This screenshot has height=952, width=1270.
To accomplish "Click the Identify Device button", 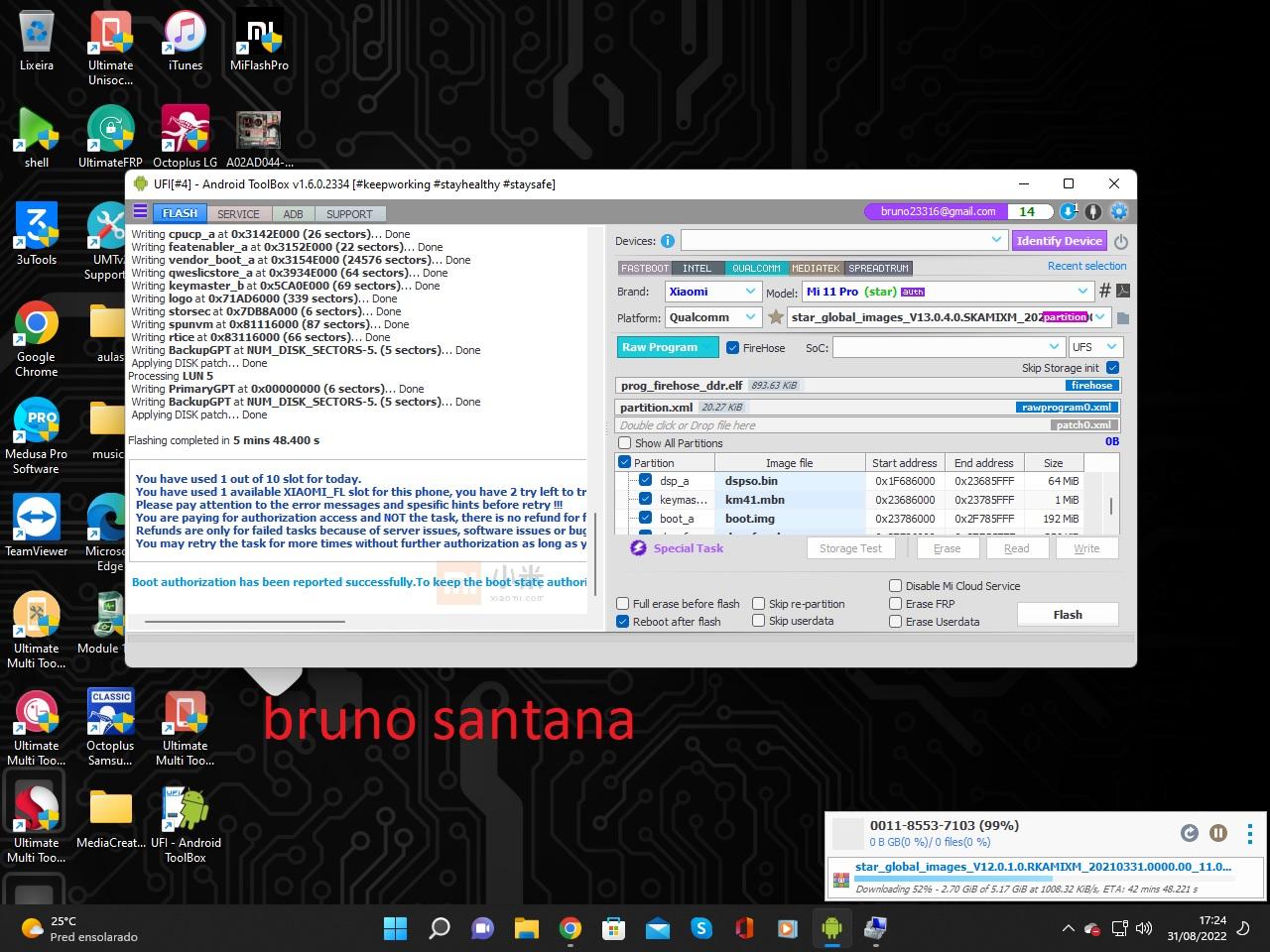I will click(1059, 241).
